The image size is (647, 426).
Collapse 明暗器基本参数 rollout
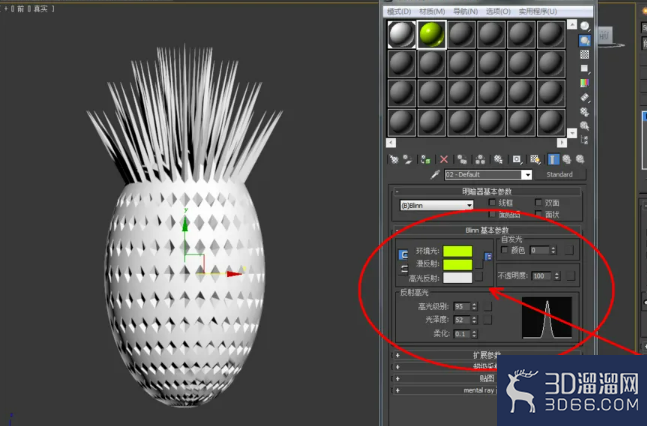tap(487, 191)
